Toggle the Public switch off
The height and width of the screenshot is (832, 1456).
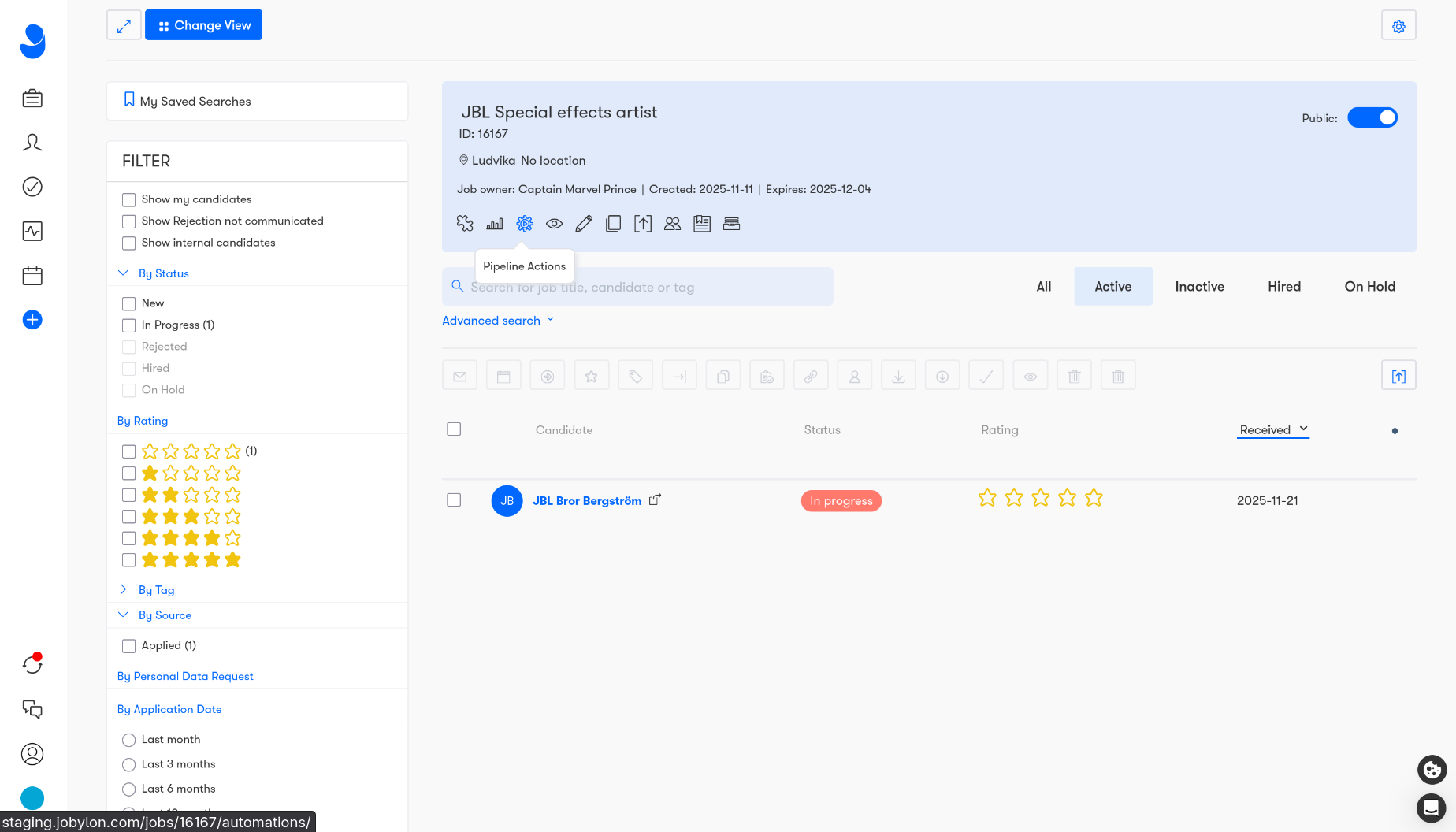pyautogui.click(x=1372, y=117)
